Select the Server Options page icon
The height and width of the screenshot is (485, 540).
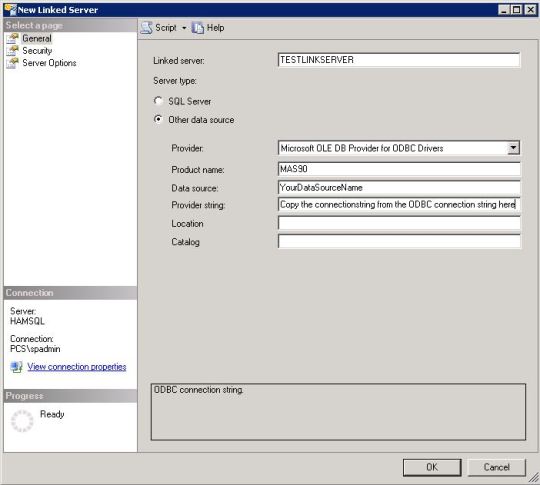click(x=12, y=63)
